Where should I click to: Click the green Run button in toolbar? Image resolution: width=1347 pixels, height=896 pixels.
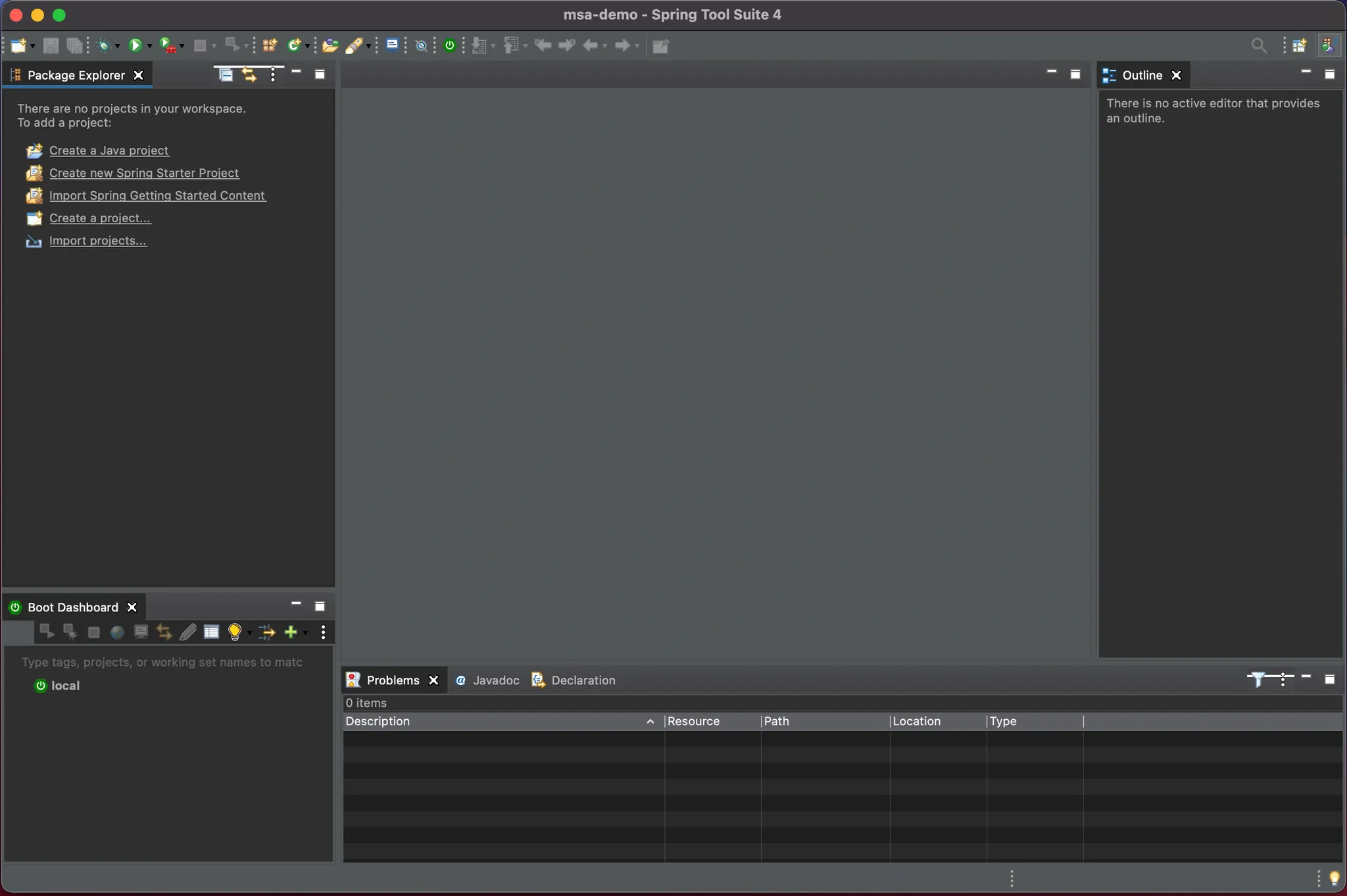click(135, 45)
